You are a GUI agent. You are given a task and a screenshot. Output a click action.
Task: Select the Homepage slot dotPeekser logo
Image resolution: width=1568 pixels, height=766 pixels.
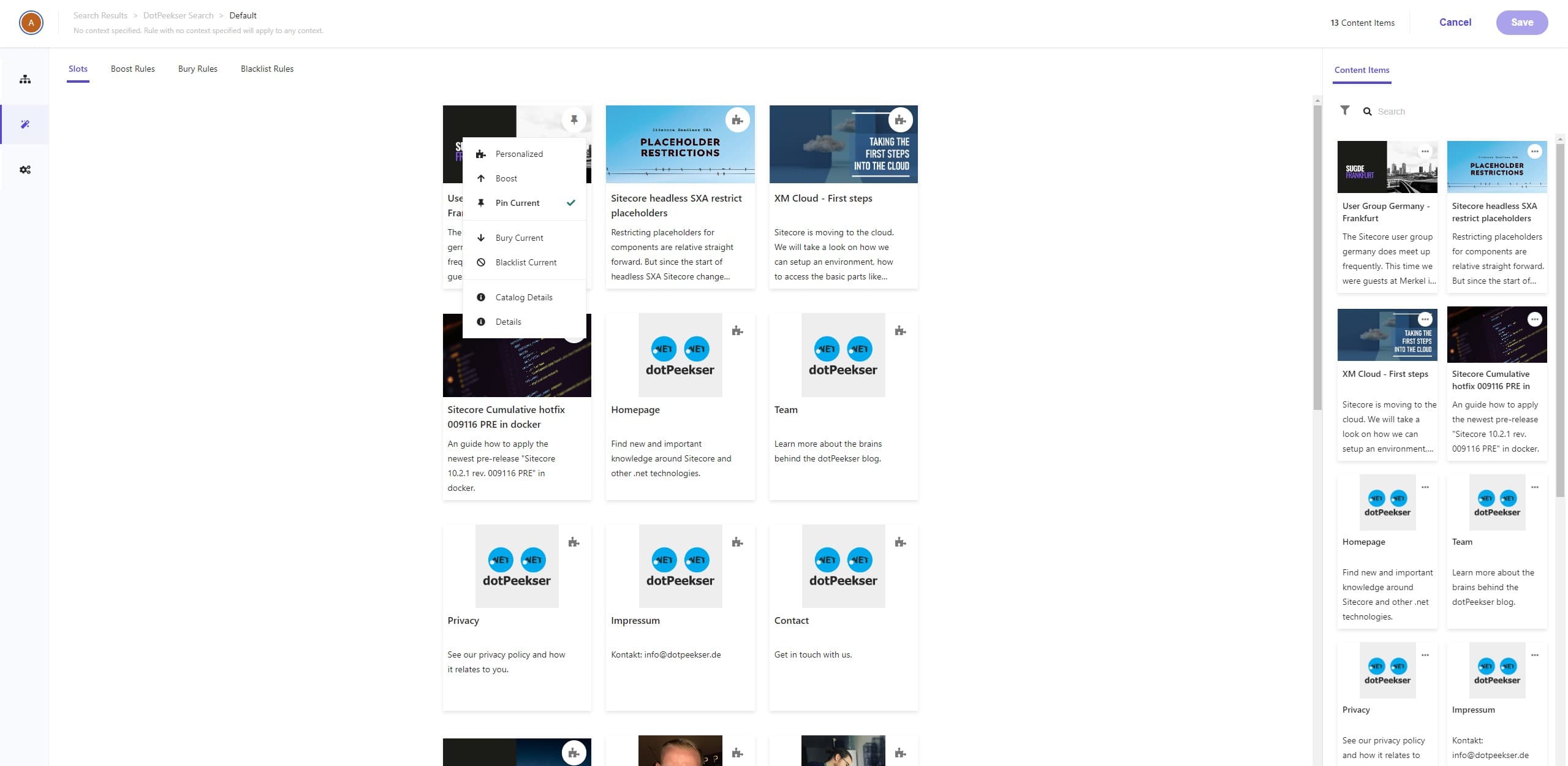(680, 355)
